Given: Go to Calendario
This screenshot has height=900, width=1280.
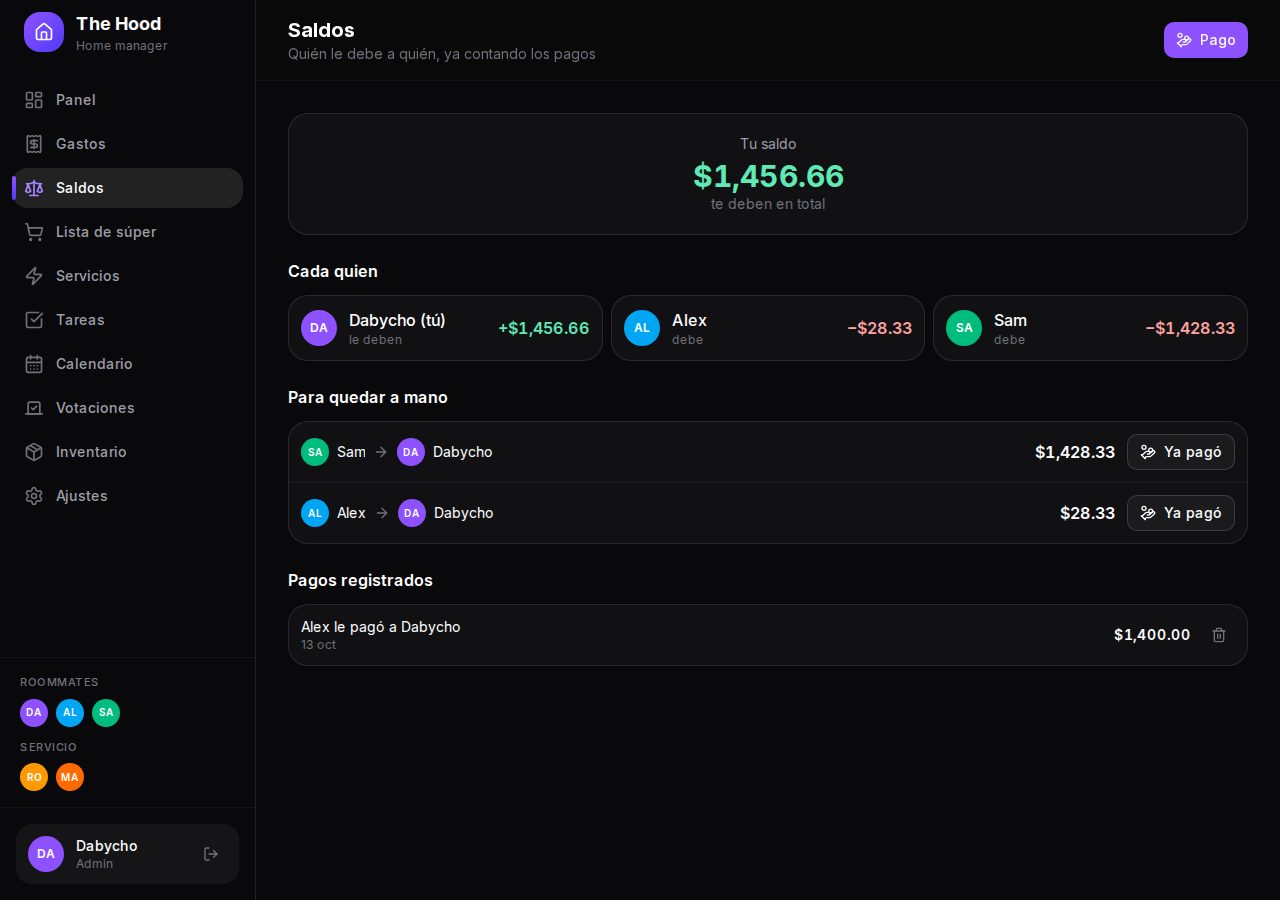Looking at the screenshot, I should [128, 364].
